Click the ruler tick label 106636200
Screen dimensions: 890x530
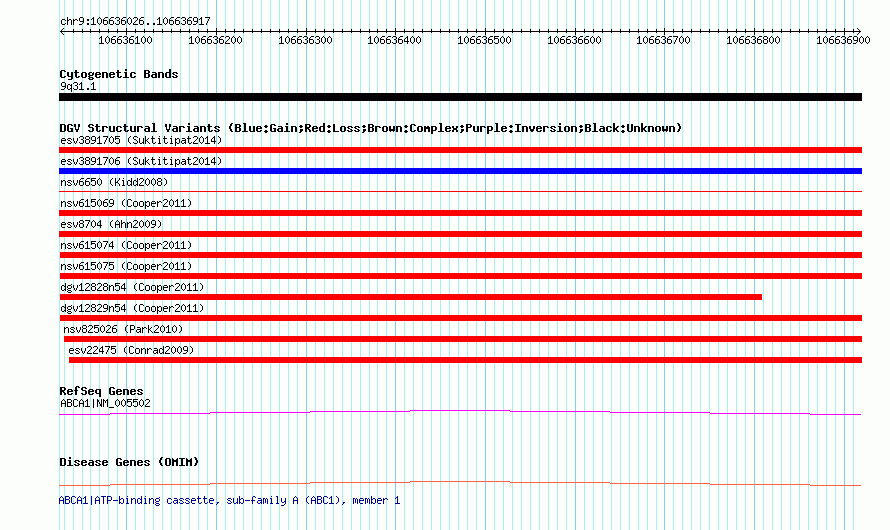pos(215,40)
